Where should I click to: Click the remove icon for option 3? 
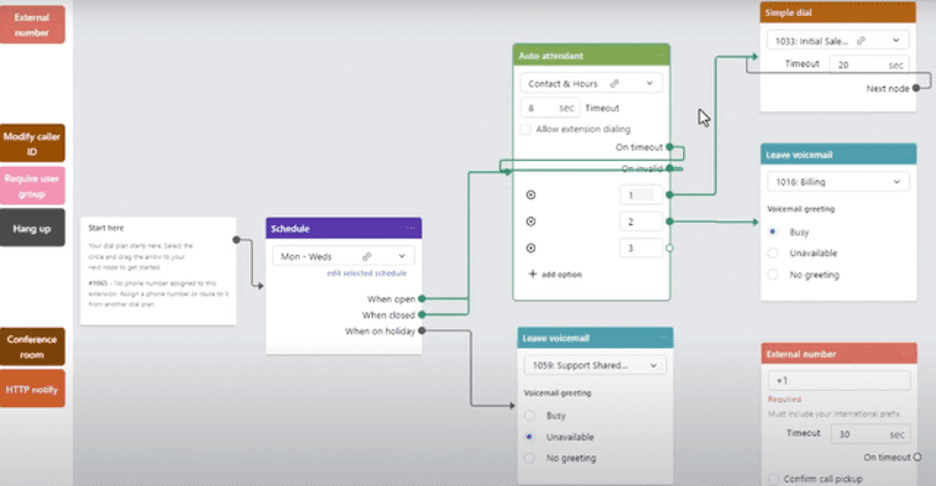click(531, 248)
